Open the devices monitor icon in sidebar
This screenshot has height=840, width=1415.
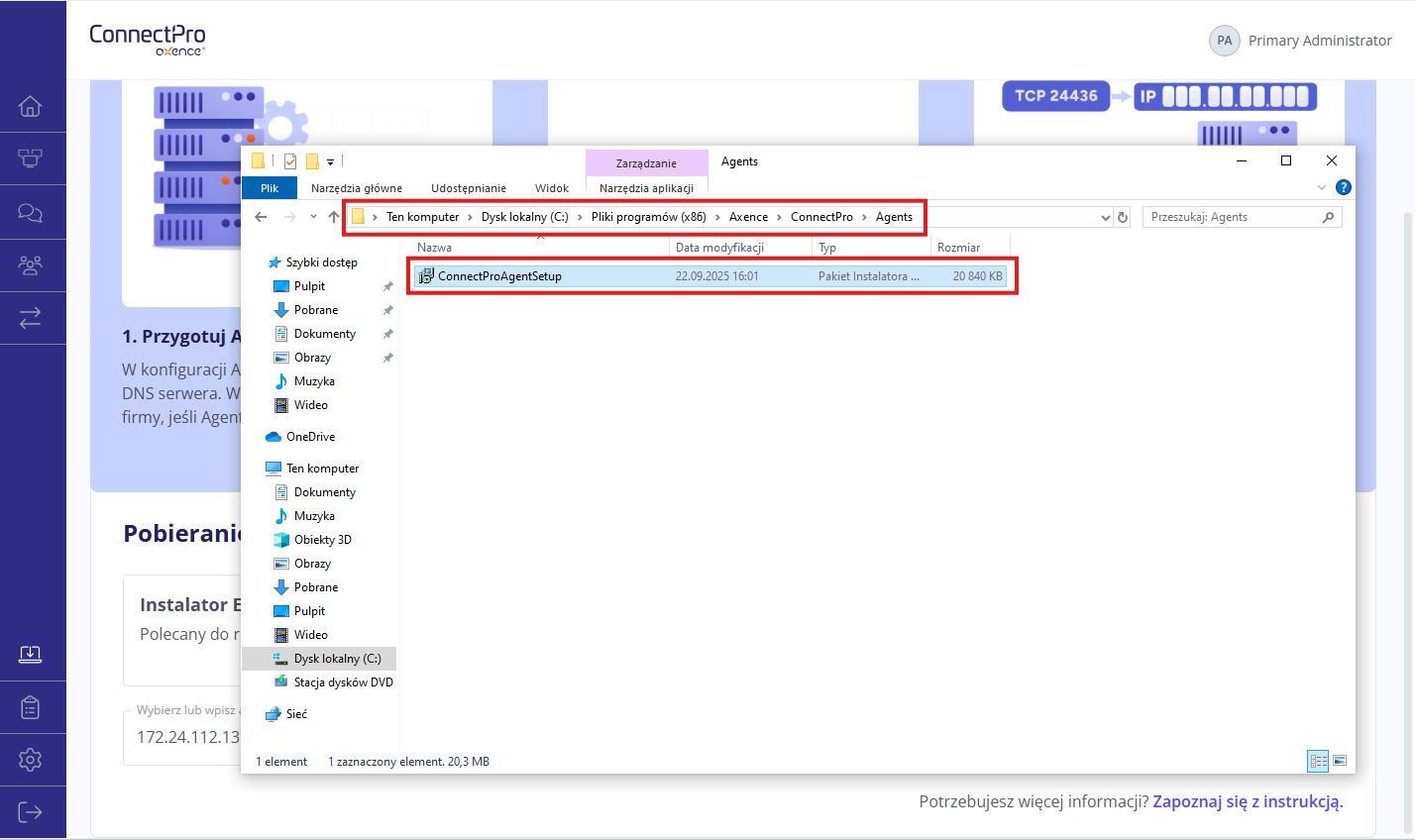coord(31,158)
